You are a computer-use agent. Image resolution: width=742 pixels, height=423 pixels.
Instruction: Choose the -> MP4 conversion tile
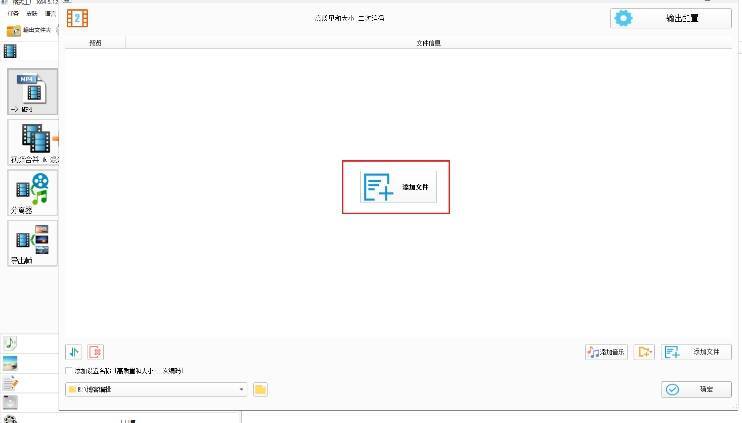click(33, 91)
